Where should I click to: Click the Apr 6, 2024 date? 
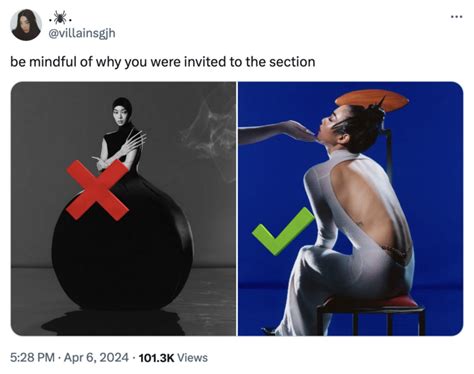[96, 358]
